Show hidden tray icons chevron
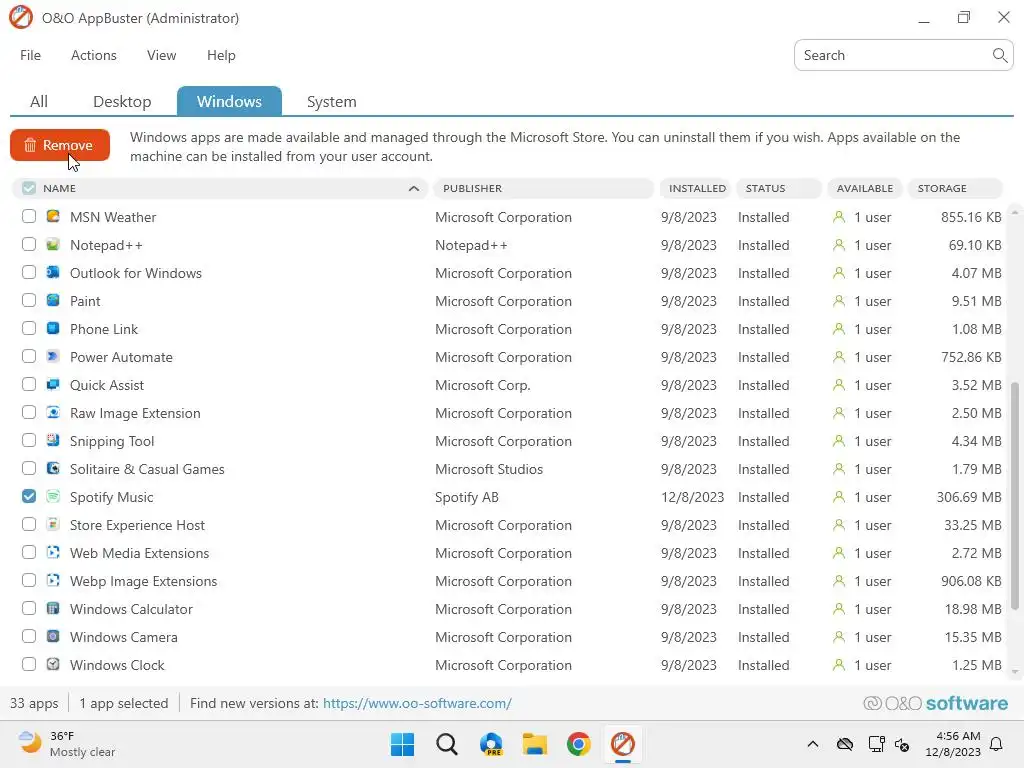The image size is (1024, 768). pyautogui.click(x=812, y=744)
